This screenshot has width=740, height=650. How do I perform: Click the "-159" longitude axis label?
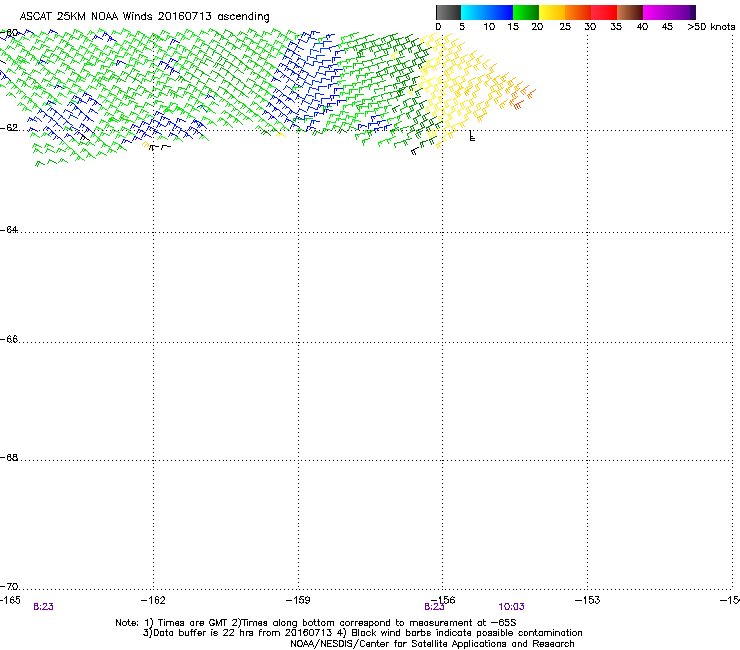point(298,600)
